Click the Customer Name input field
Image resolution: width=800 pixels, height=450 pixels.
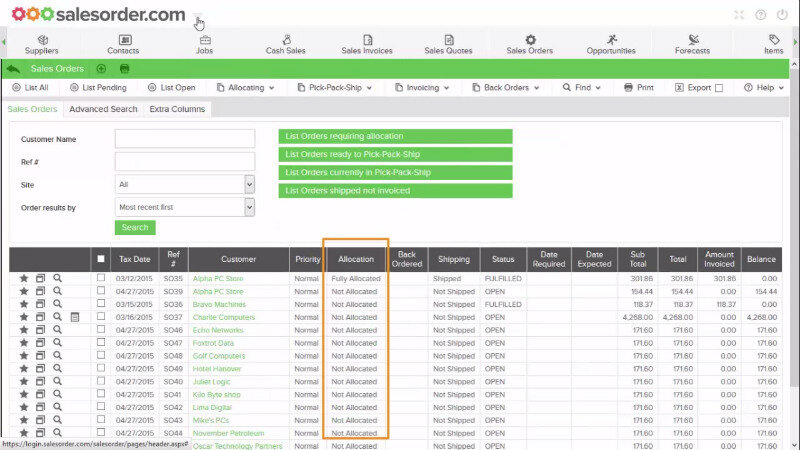point(184,139)
